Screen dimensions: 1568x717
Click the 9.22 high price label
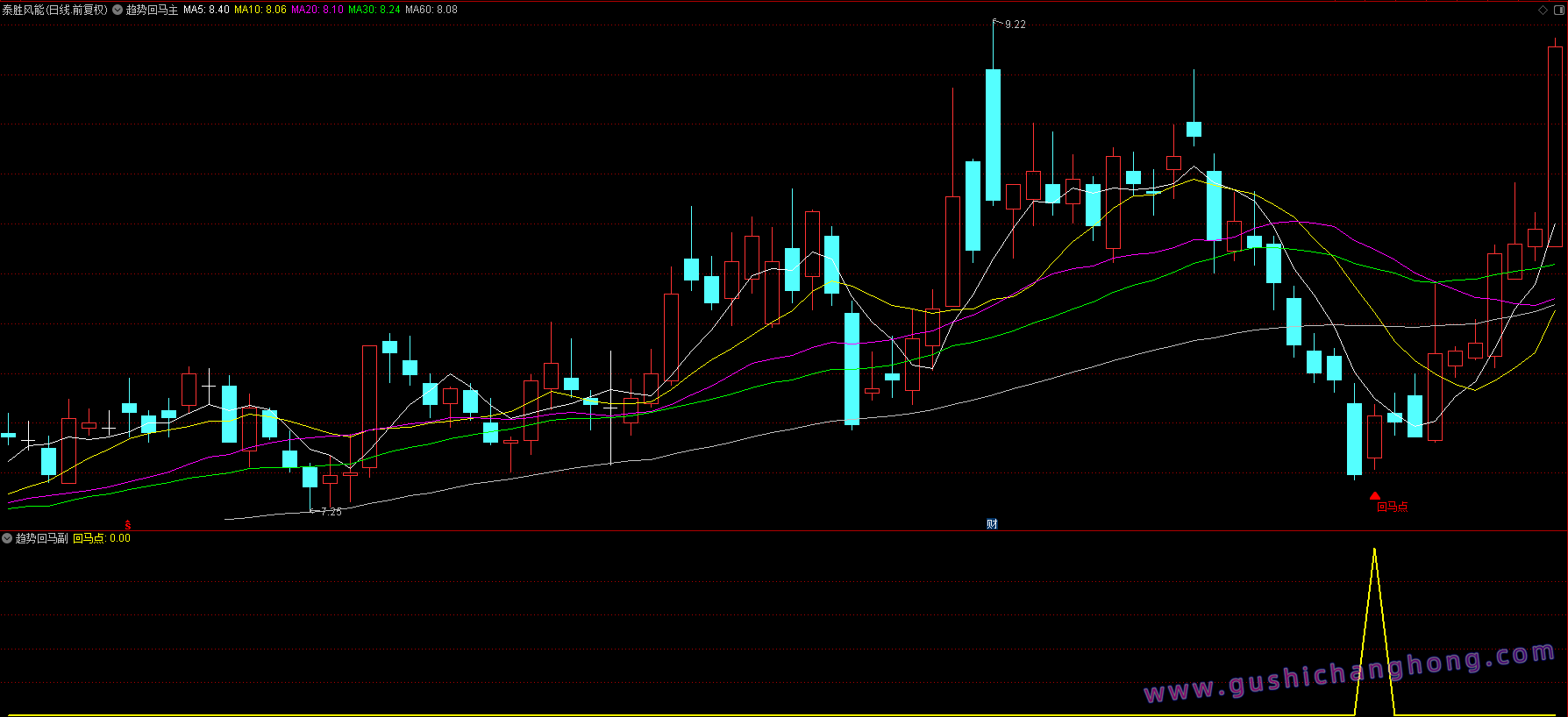tap(1015, 25)
